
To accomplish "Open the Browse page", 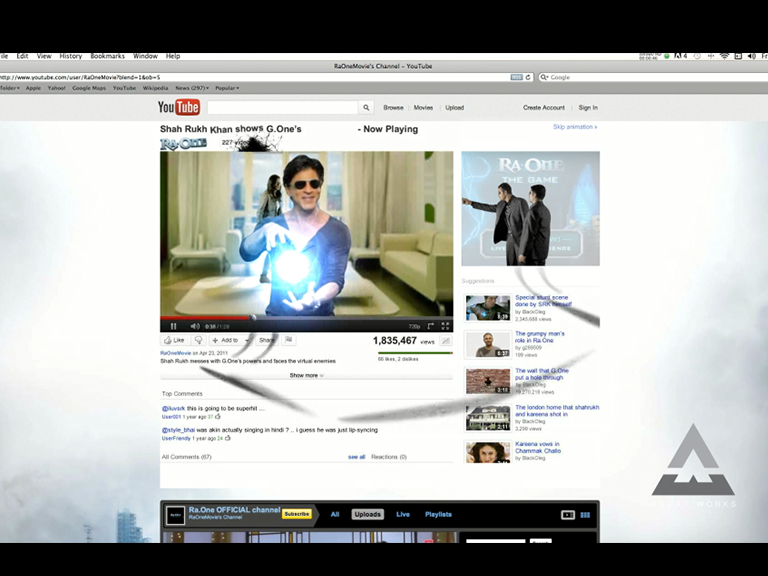I will [393, 108].
